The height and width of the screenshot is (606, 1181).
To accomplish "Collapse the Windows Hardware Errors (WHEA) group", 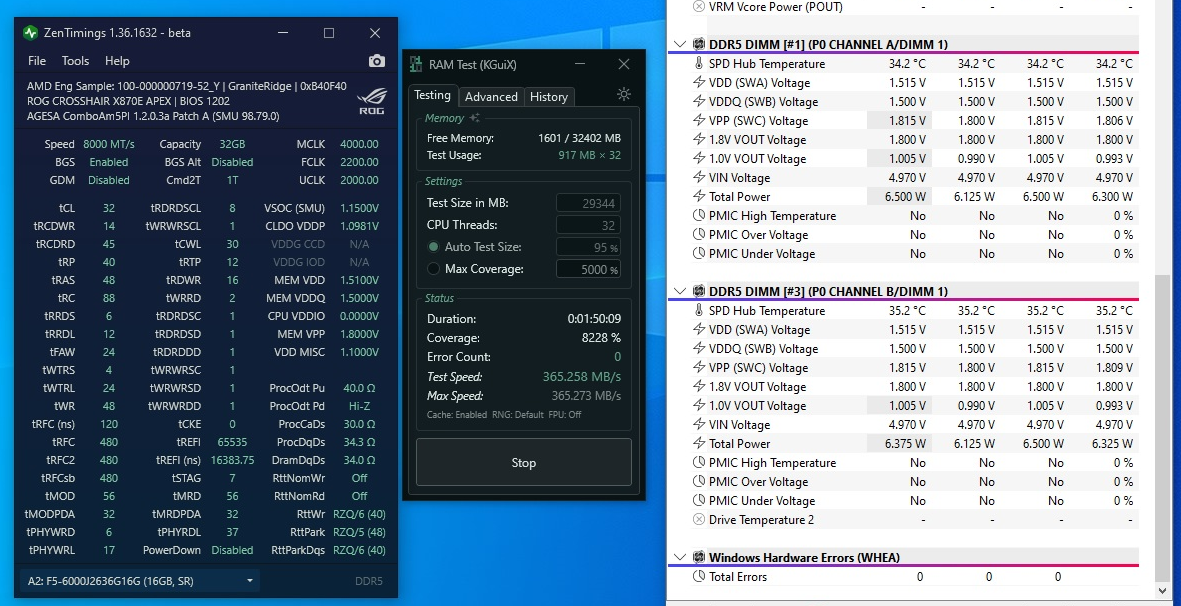I will [x=679, y=558].
